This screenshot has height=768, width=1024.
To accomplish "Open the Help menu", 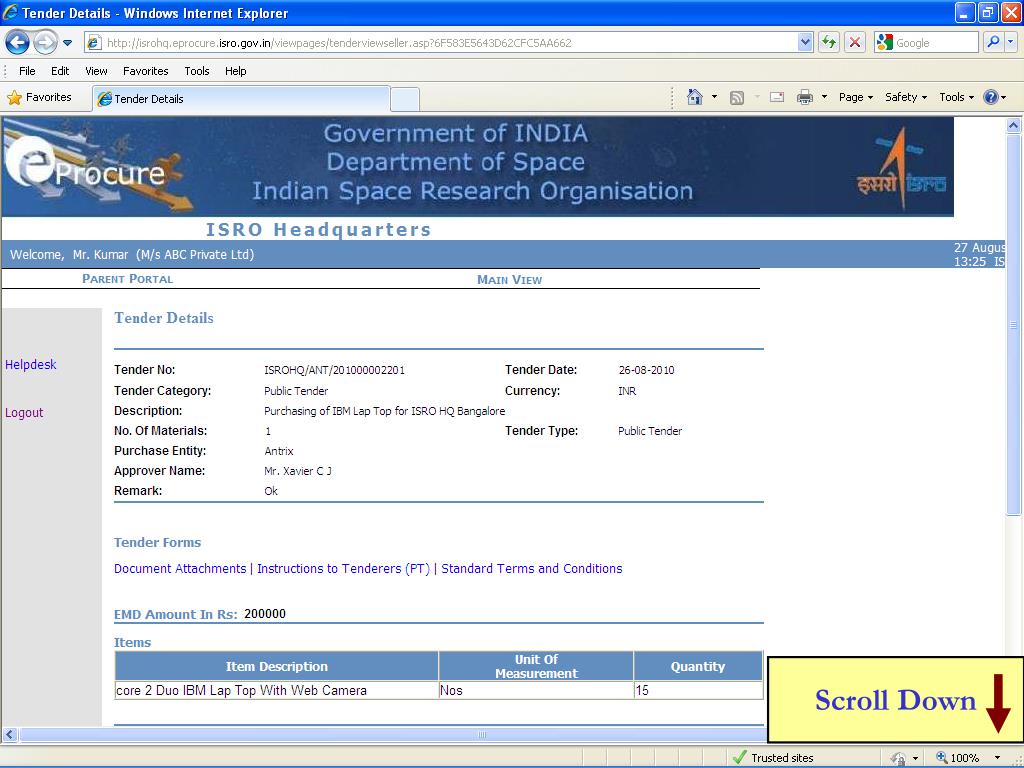I will tap(236, 71).
